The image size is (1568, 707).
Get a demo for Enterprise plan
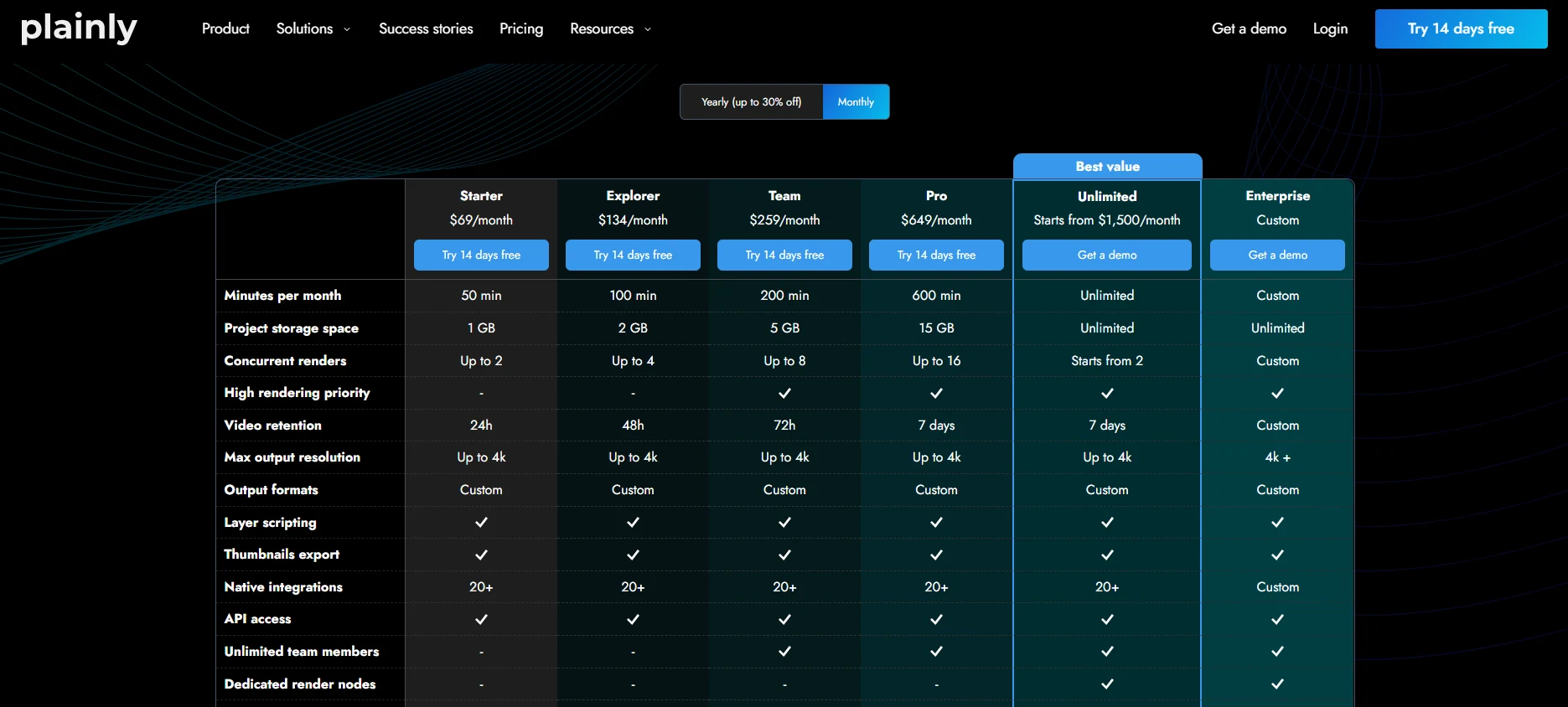[x=1277, y=255]
